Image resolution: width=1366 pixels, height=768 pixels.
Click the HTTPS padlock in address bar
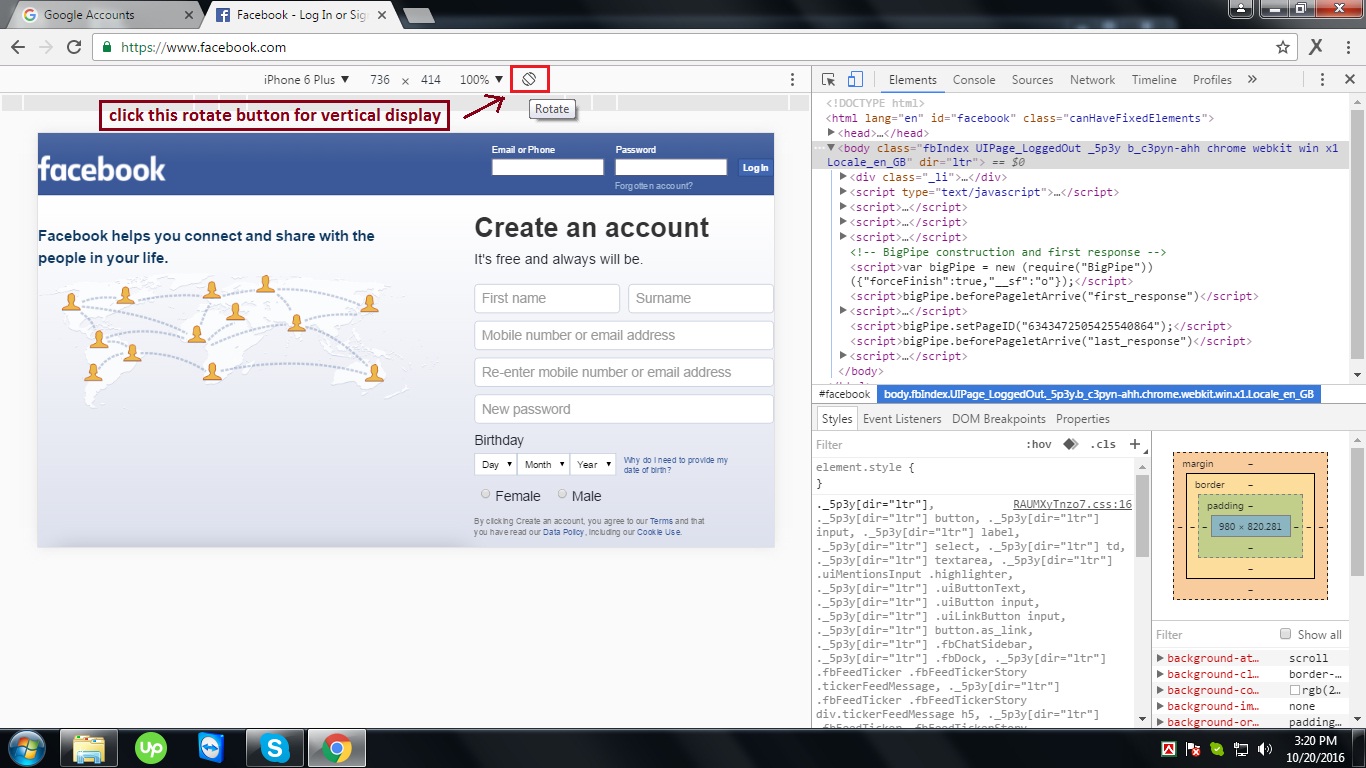pos(105,46)
